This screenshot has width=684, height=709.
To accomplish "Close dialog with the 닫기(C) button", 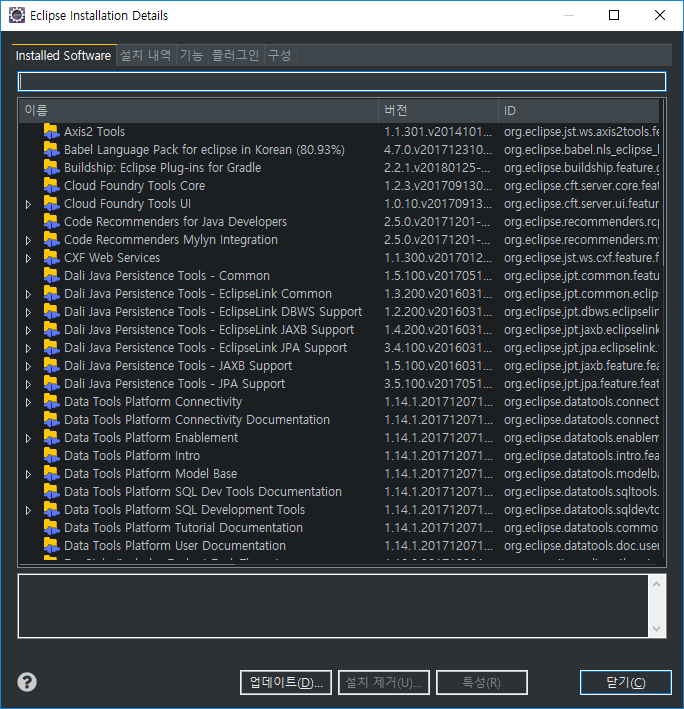I will point(626,682).
